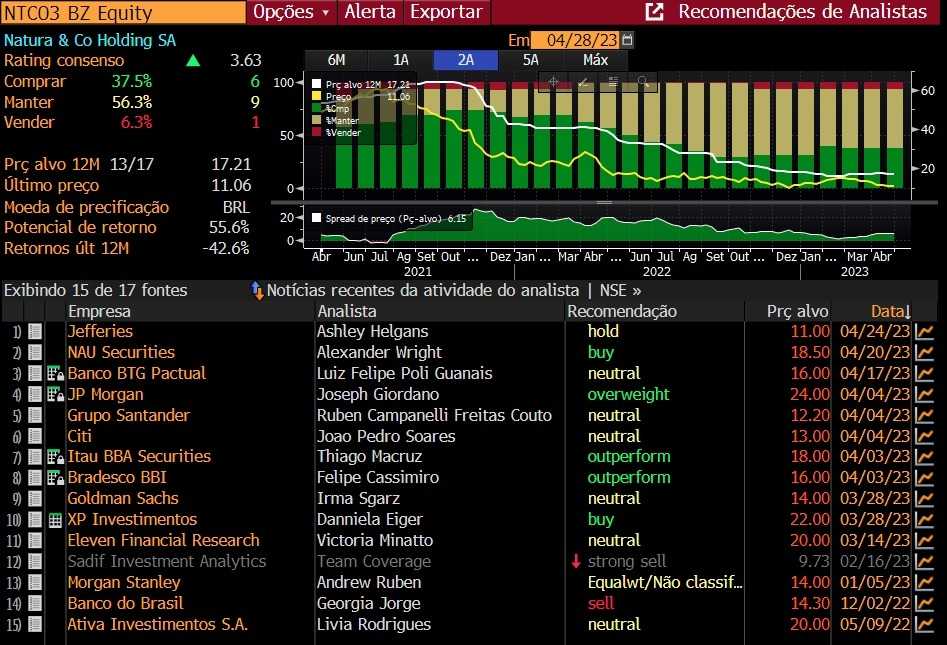Click the magnifier zoom icon on the chart toolbar
Screen dimensions: 947x645
click(643, 82)
